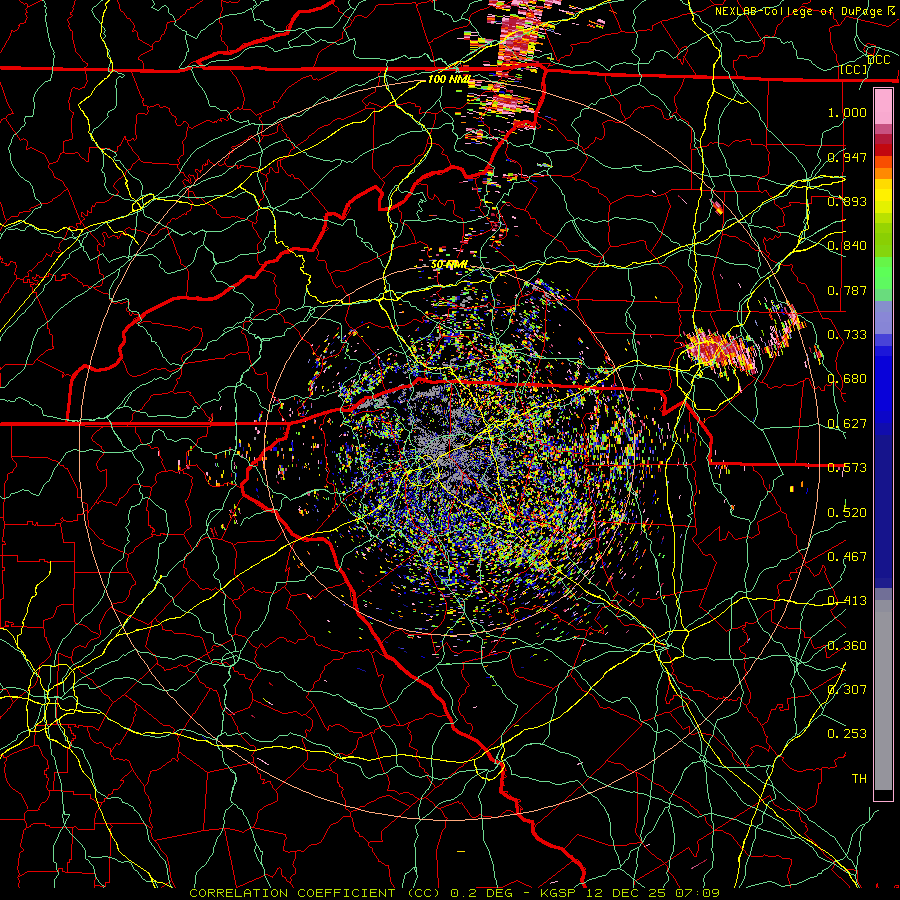Viewport: 900px width, 900px height.
Task: Select the 0.467 legend value
Action: [x=847, y=557]
